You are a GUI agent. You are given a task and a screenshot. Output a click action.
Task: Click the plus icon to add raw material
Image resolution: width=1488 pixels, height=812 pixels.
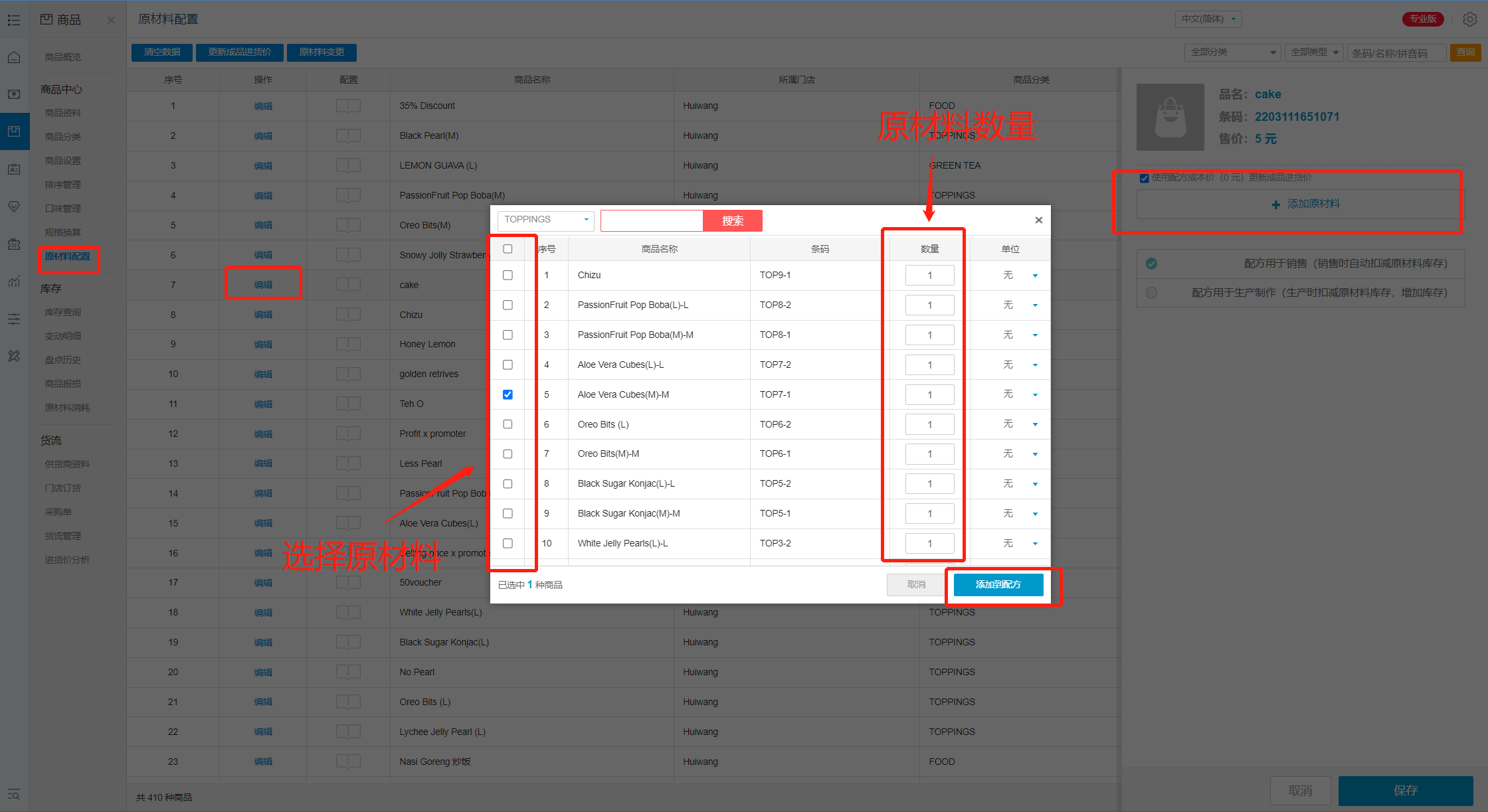pyautogui.click(x=1275, y=204)
